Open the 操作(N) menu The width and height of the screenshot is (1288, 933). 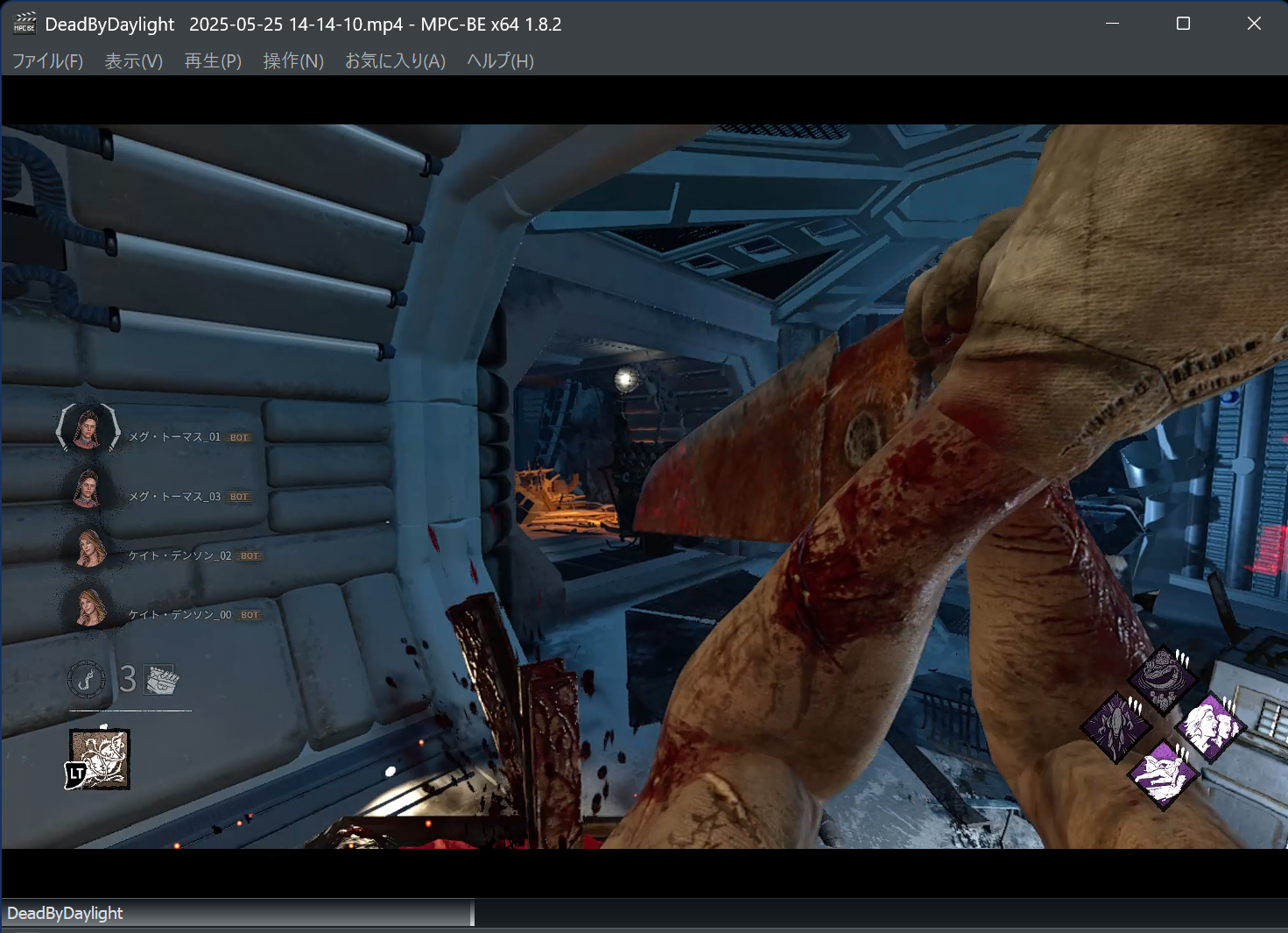293,60
